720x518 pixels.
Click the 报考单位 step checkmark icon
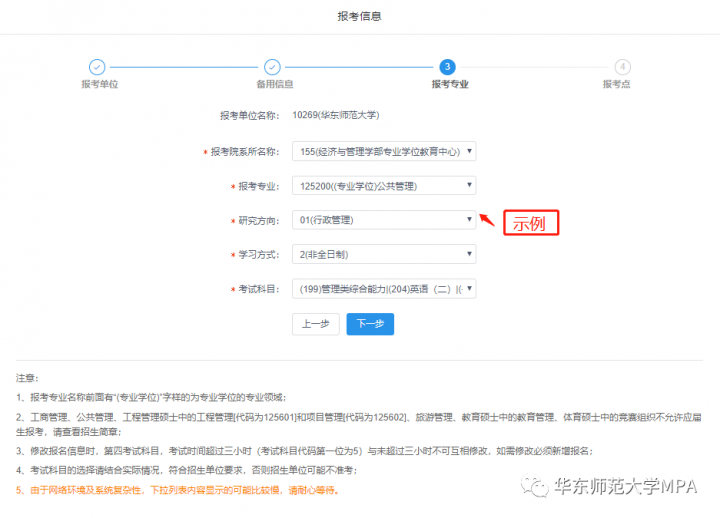[x=97, y=67]
